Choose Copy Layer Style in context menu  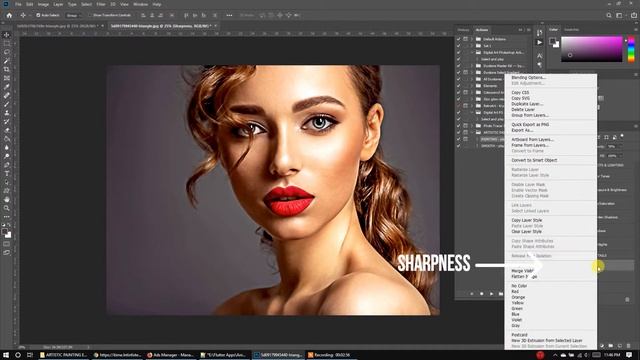click(527, 220)
